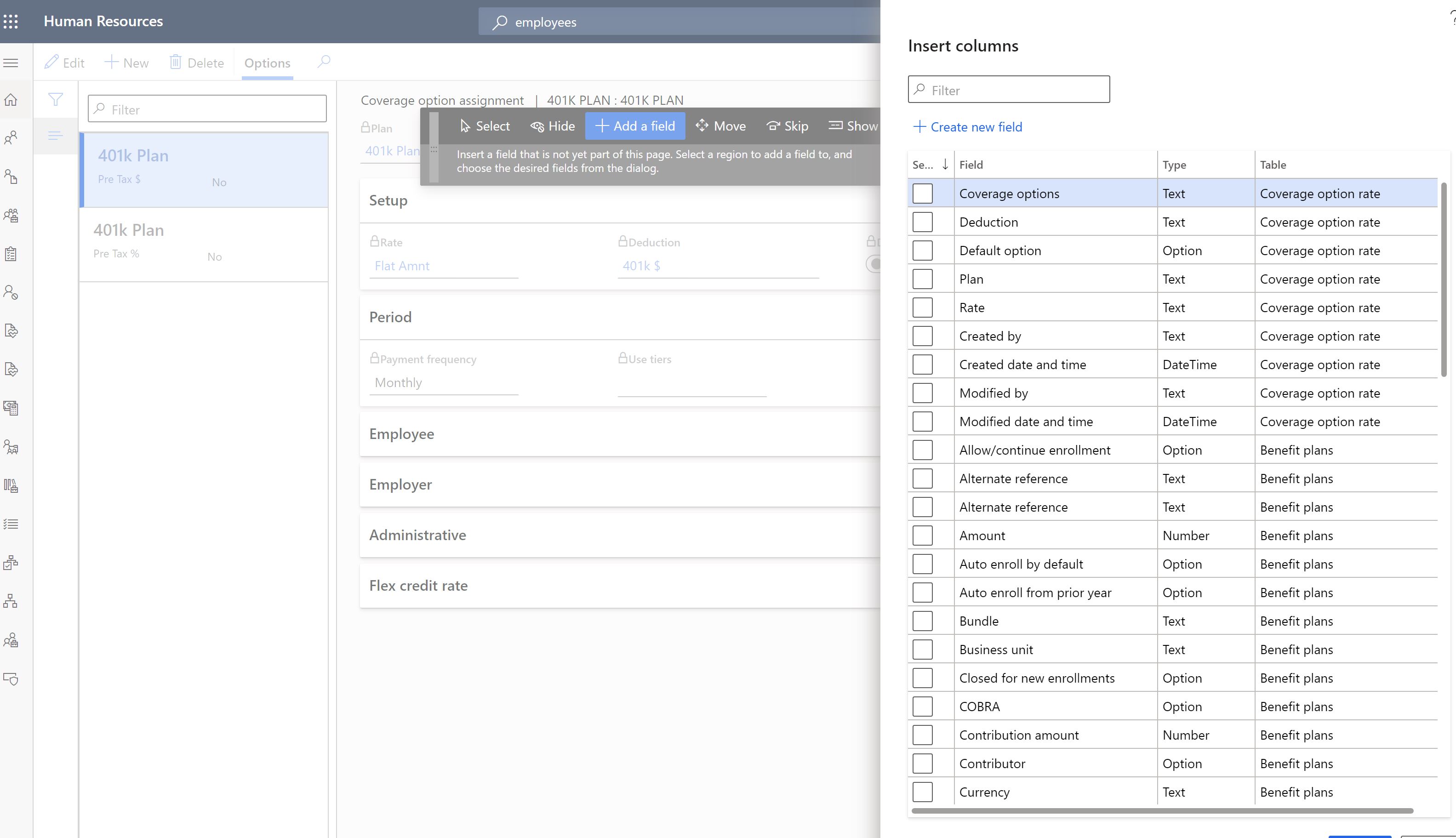Expand the Flex credit rate section
This screenshot has height=838, width=1456.
coord(418,584)
